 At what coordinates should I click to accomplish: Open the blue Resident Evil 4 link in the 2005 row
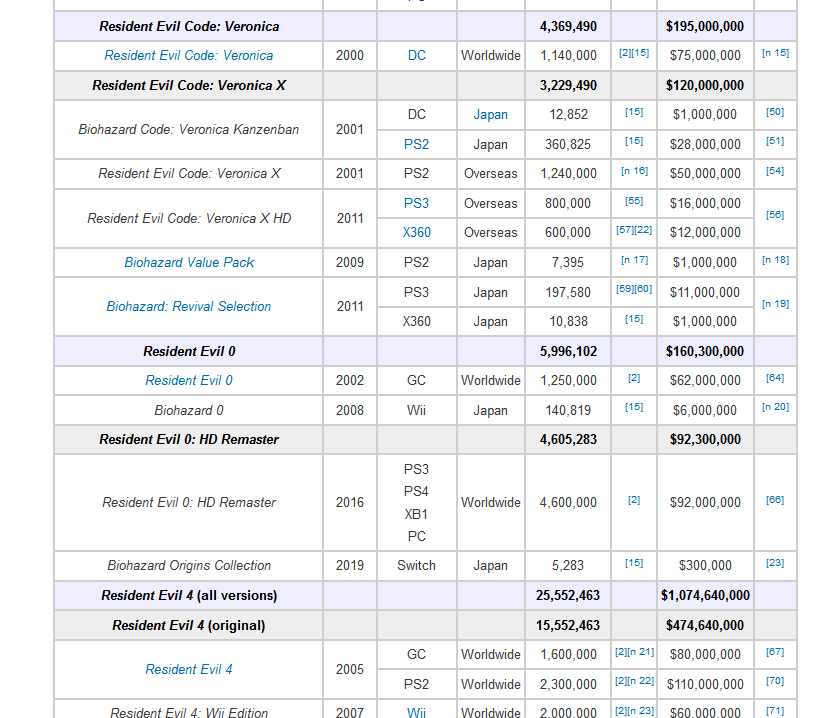pyautogui.click(x=189, y=669)
